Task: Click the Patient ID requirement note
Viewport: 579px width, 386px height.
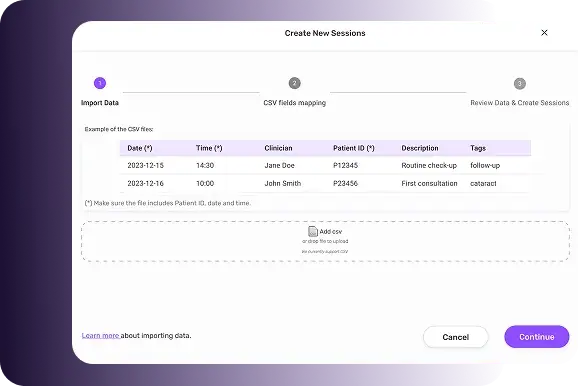Action: point(168,203)
